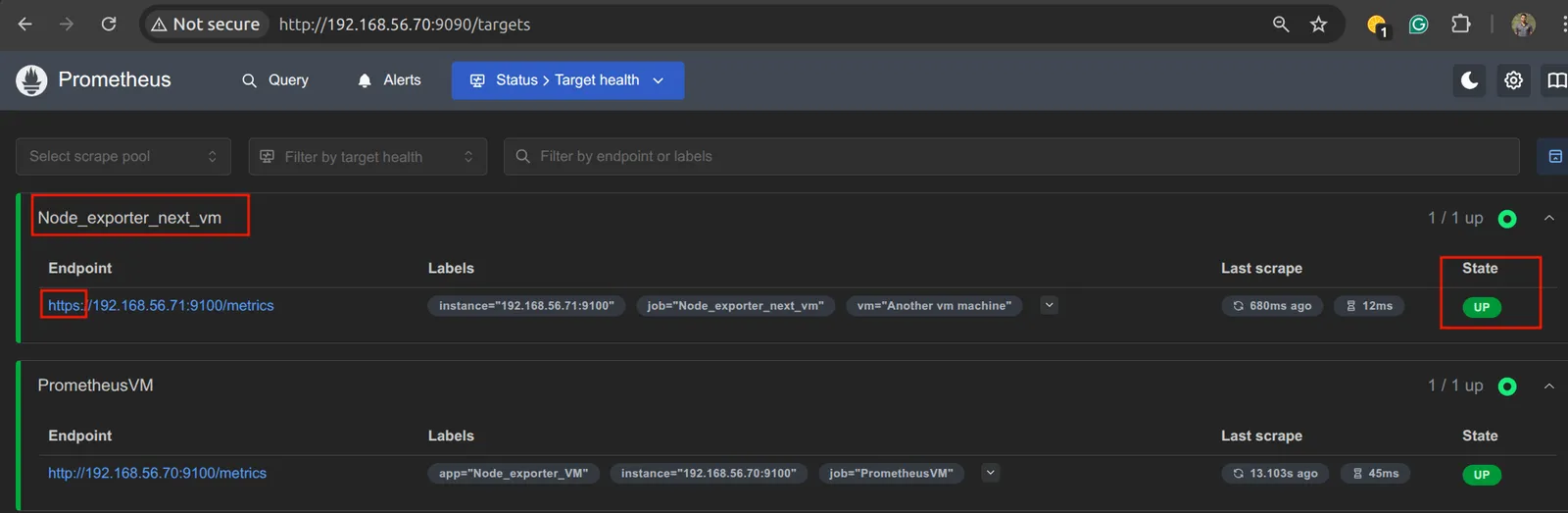1568x513 pixels.
Task: Click the browser forward arrow
Action: pos(67,24)
